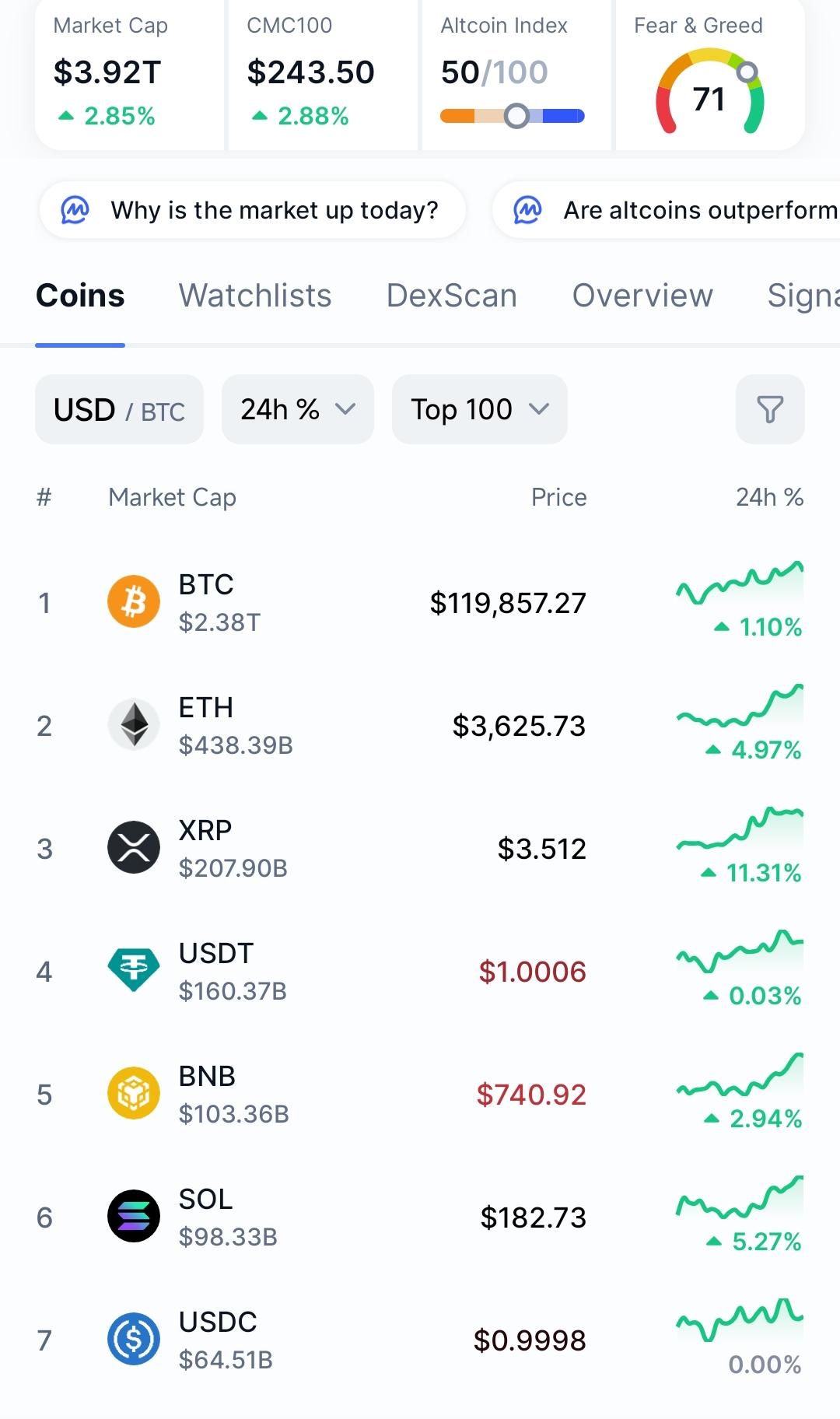The height and width of the screenshot is (1419, 840).
Task: Tap the XRP coin icon
Action: click(x=134, y=848)
